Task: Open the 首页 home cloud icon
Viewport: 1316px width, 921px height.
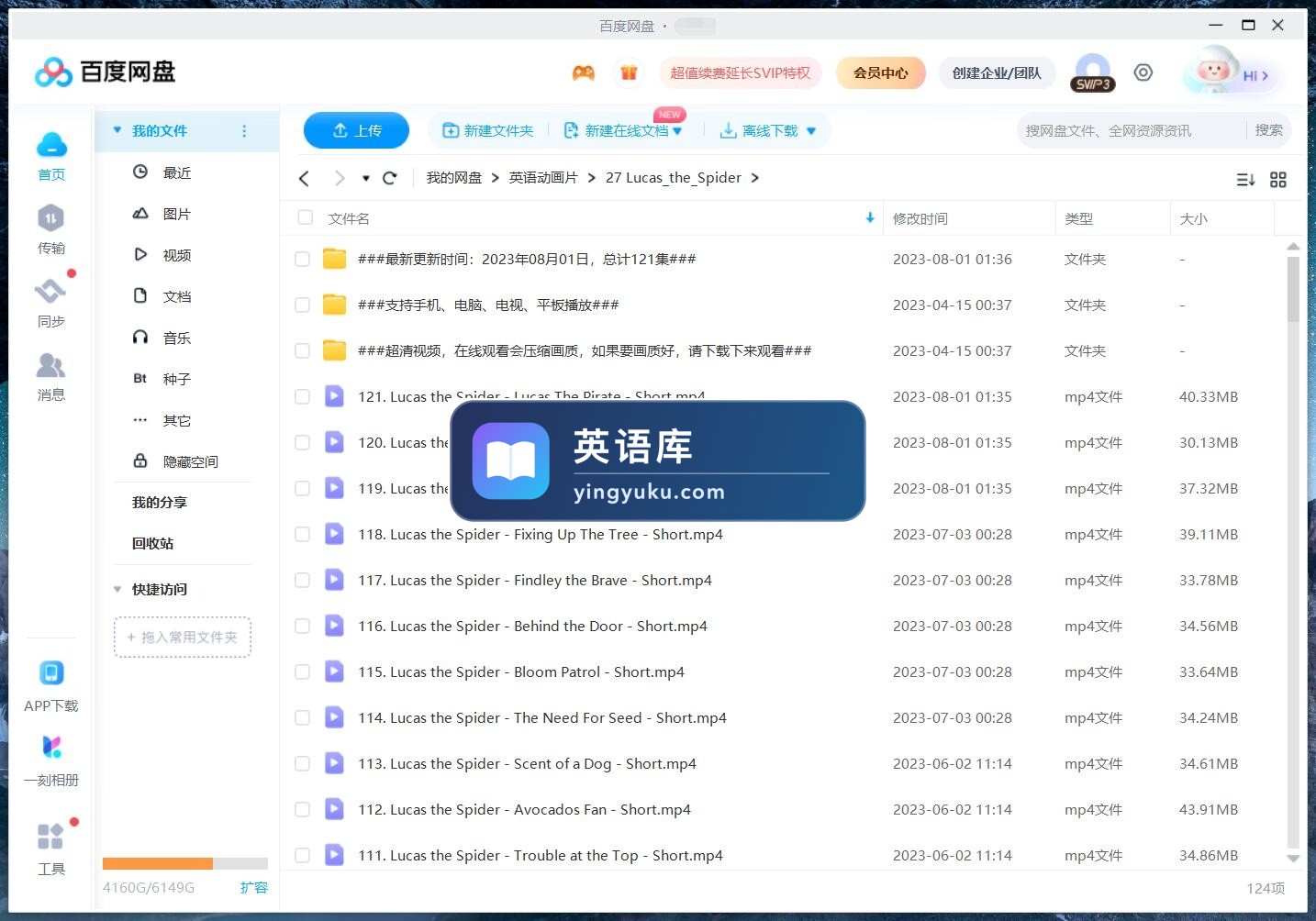Action: coord(51,145)
